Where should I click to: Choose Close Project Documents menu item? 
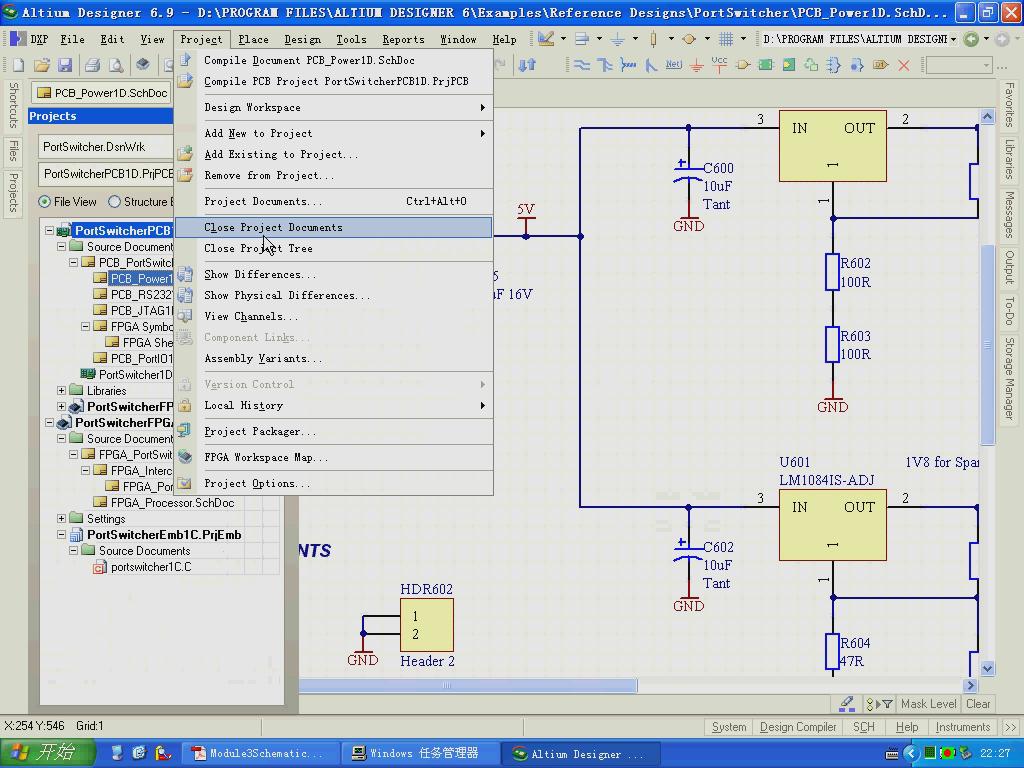pos(334,227)
